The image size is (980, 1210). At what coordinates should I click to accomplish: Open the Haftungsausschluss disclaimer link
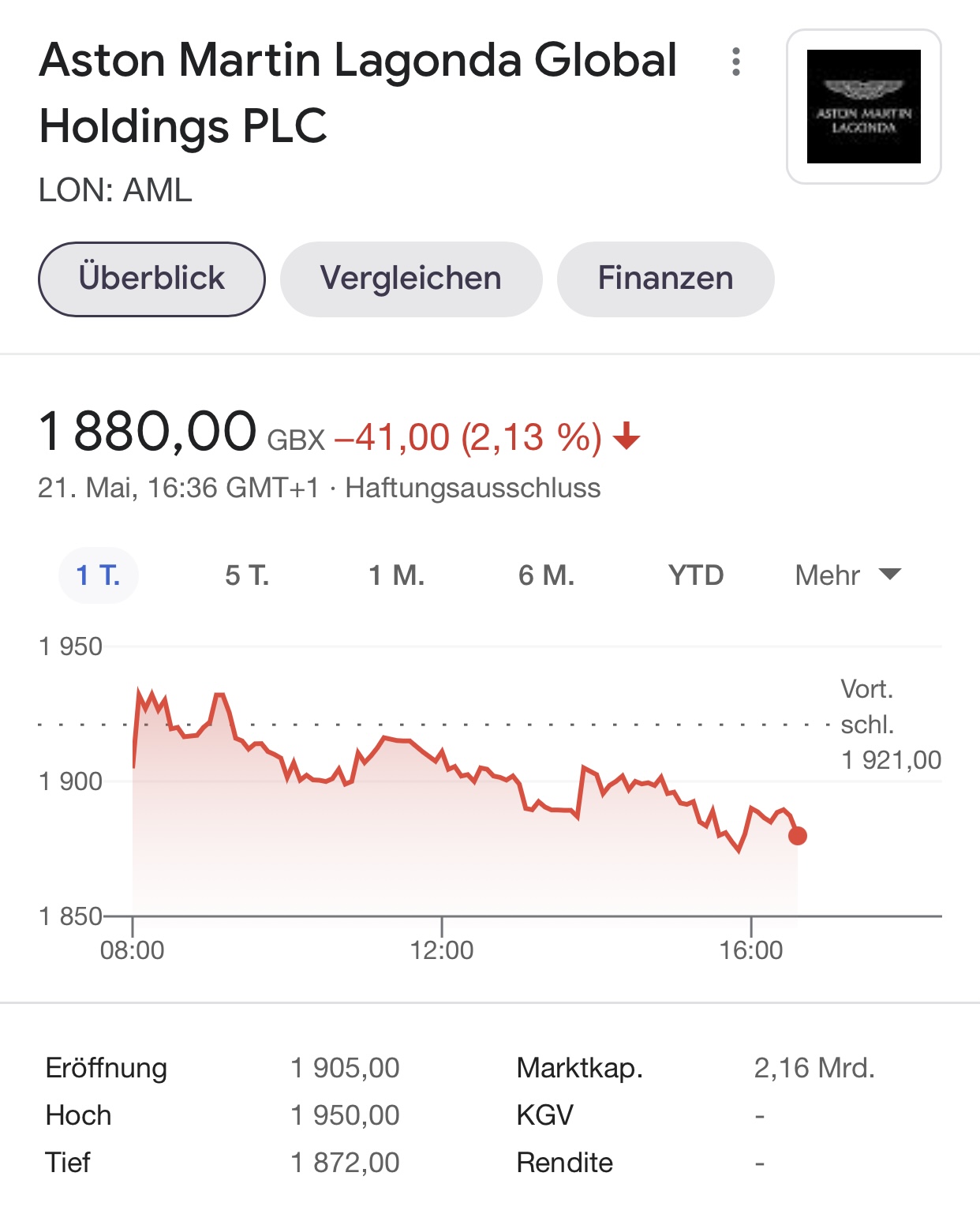[x=473, y=488]
